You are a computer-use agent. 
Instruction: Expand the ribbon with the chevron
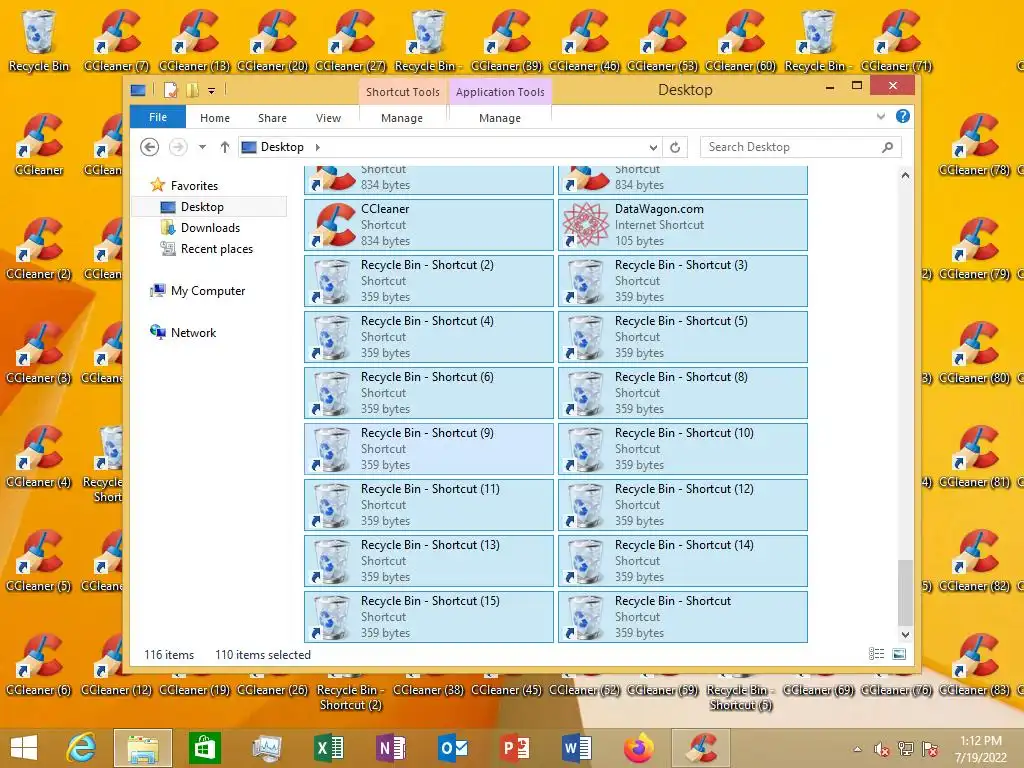880,116
